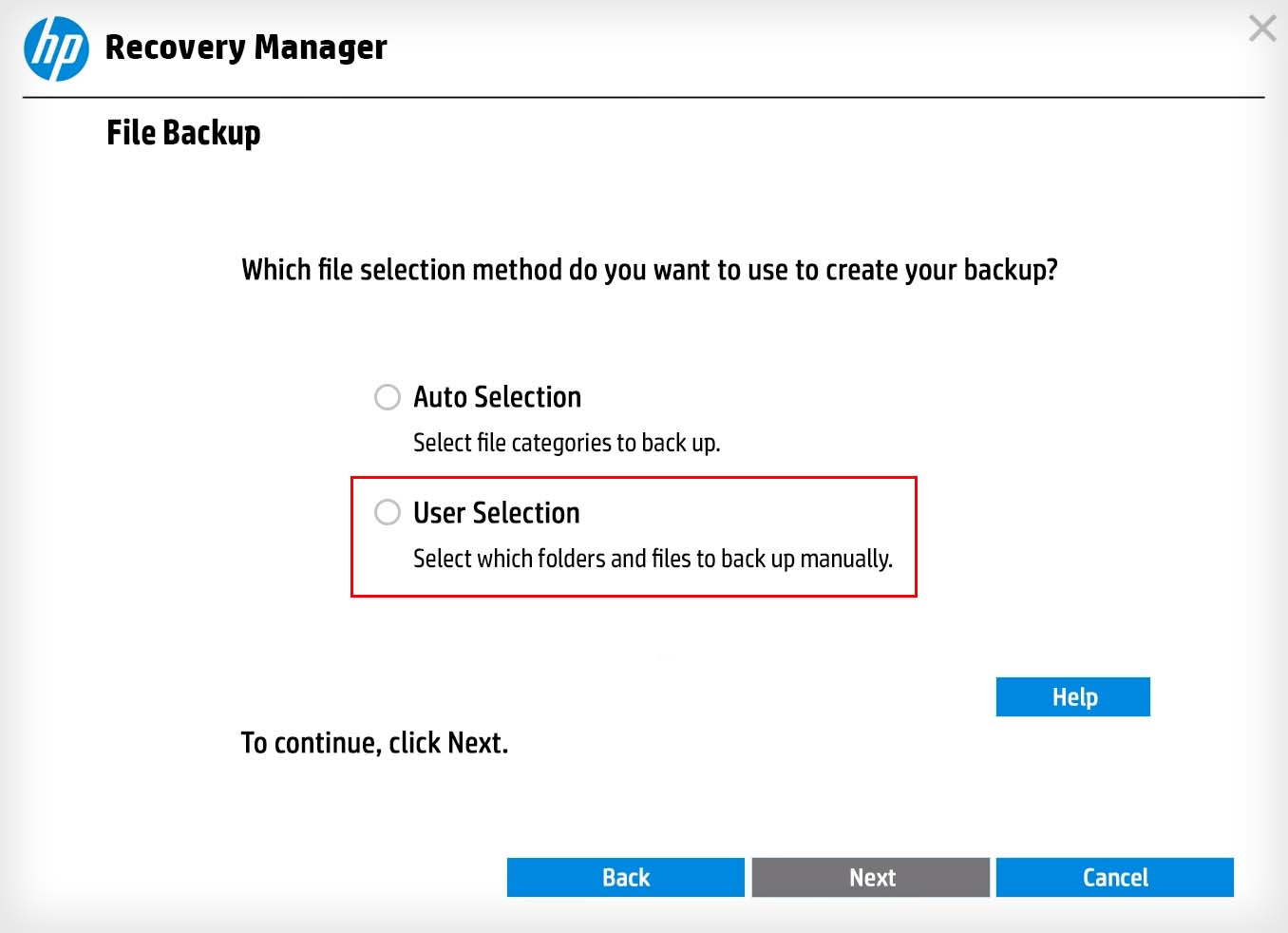1288x933 pixels.
Task: Click the 'Which file selection method' question
Action: [650, 270]
